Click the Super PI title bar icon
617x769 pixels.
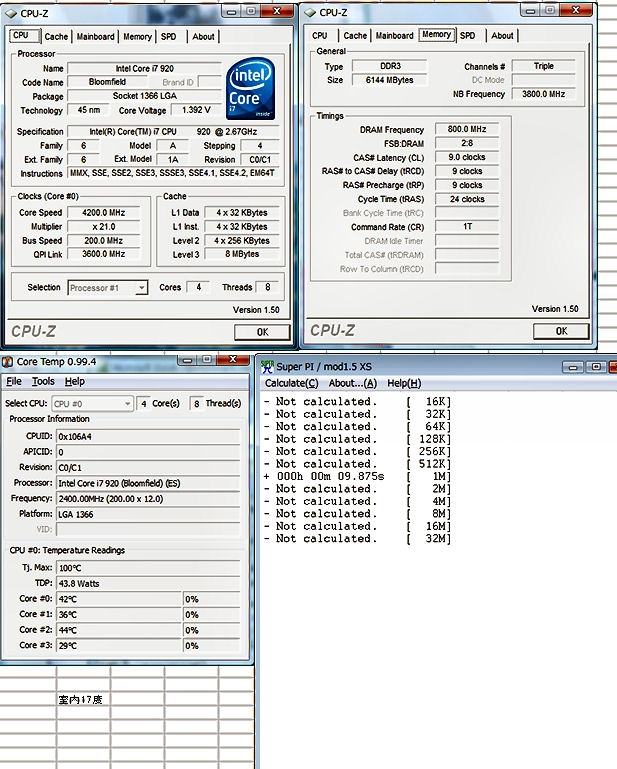(x=267, y=366)
